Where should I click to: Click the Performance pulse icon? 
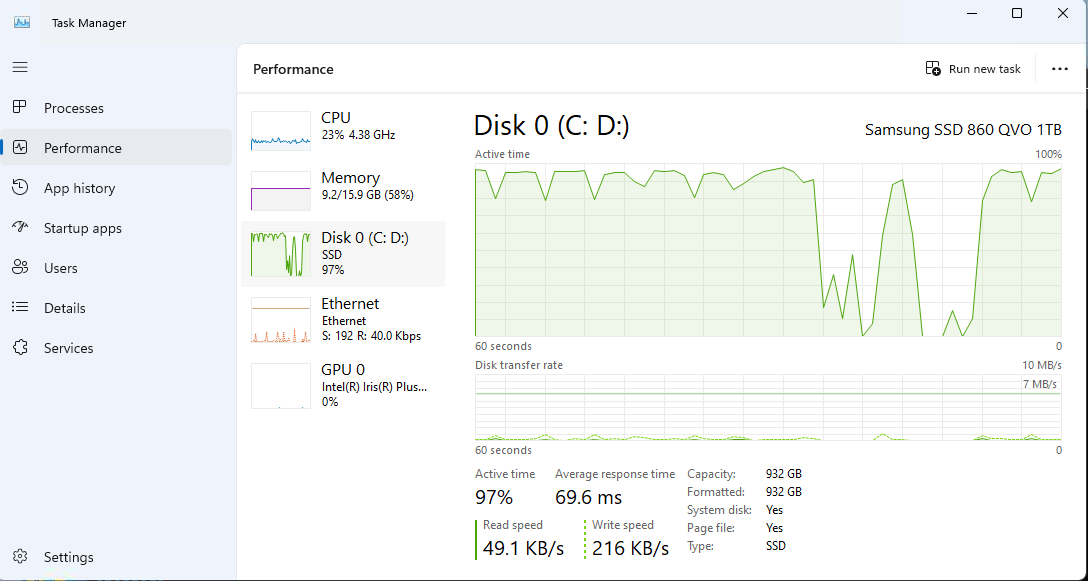[x=20, y=148]
